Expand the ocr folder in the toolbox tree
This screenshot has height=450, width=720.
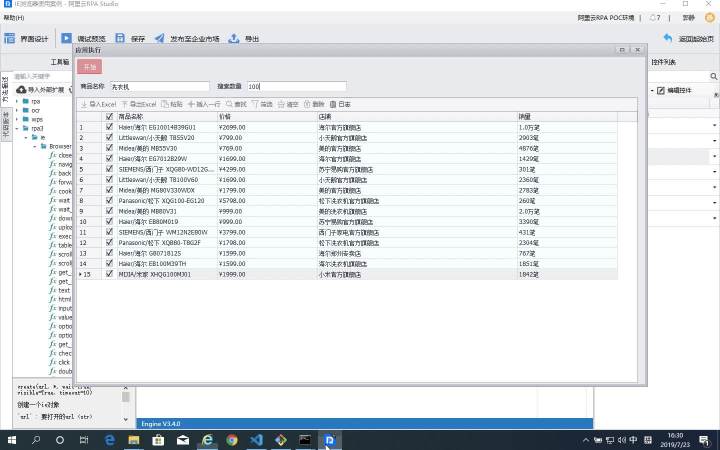click(x=17, y=110)
